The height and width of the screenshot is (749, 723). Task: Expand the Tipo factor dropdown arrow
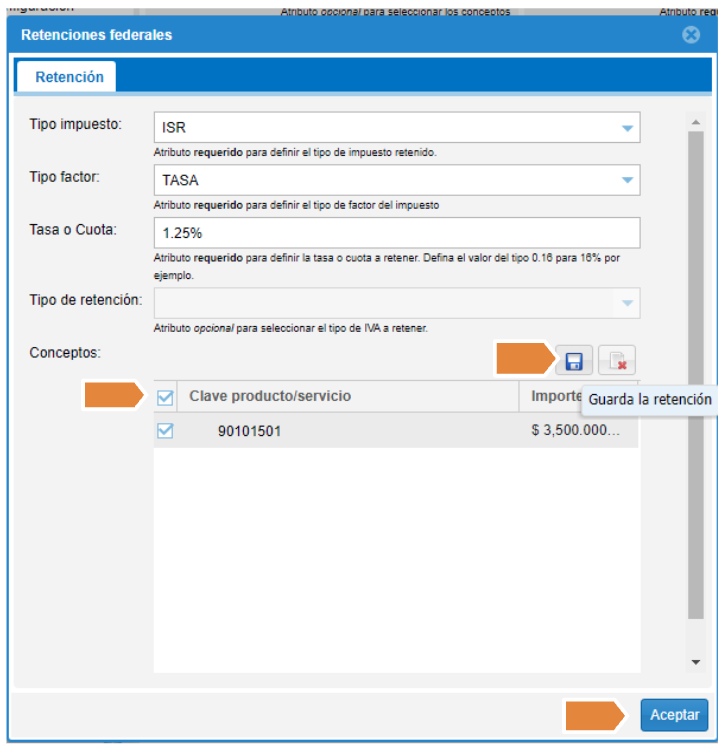627,180
